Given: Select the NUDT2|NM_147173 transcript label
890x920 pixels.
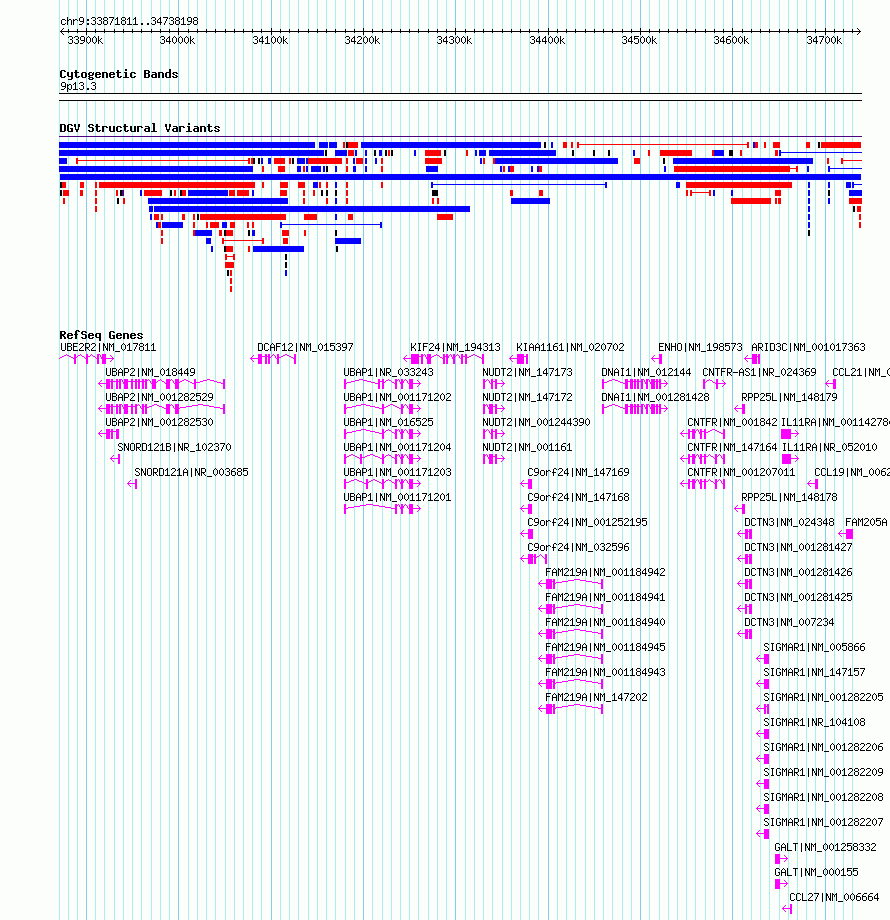Looking at the screenshot, I should (x=527, y=373).
